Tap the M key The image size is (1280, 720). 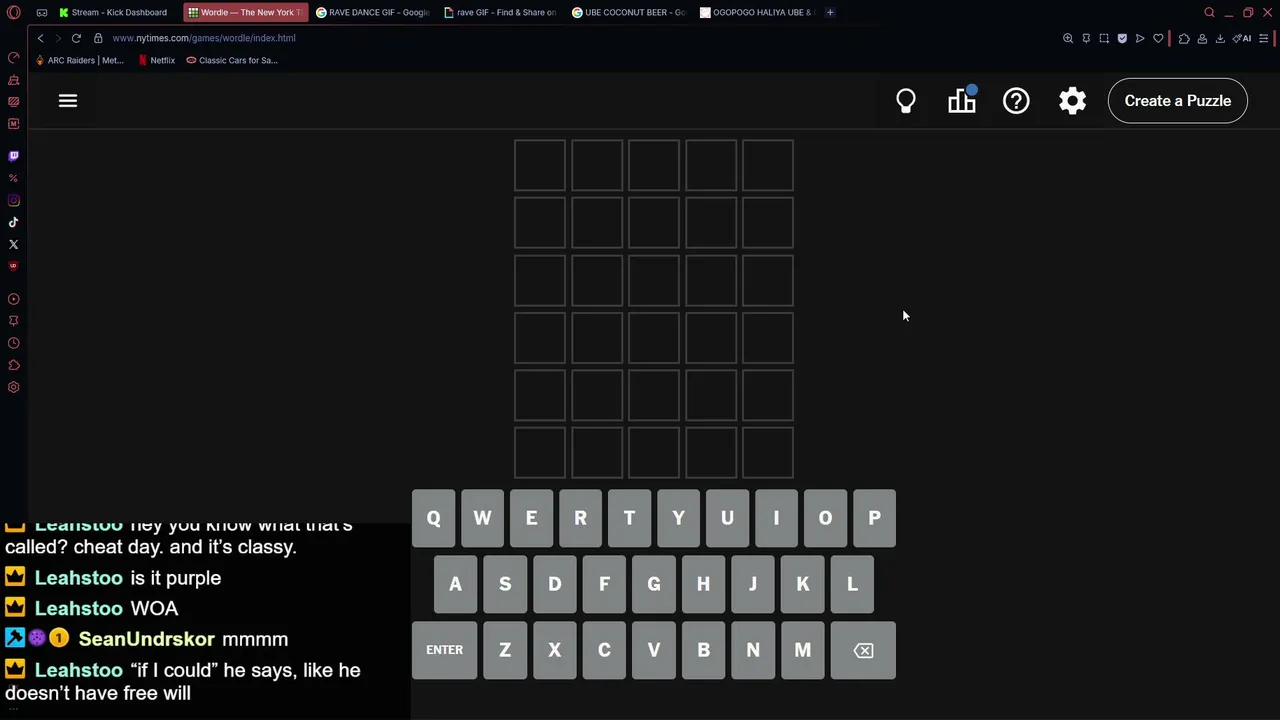tap(802, 650)
